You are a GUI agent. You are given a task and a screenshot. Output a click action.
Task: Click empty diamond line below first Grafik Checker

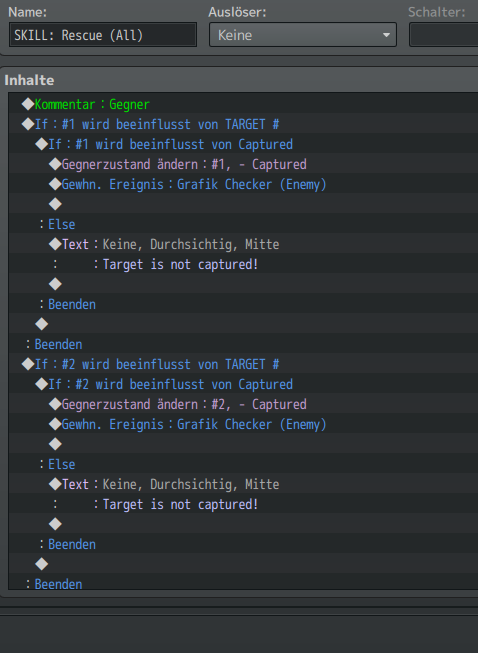click(x=243, y=204)
